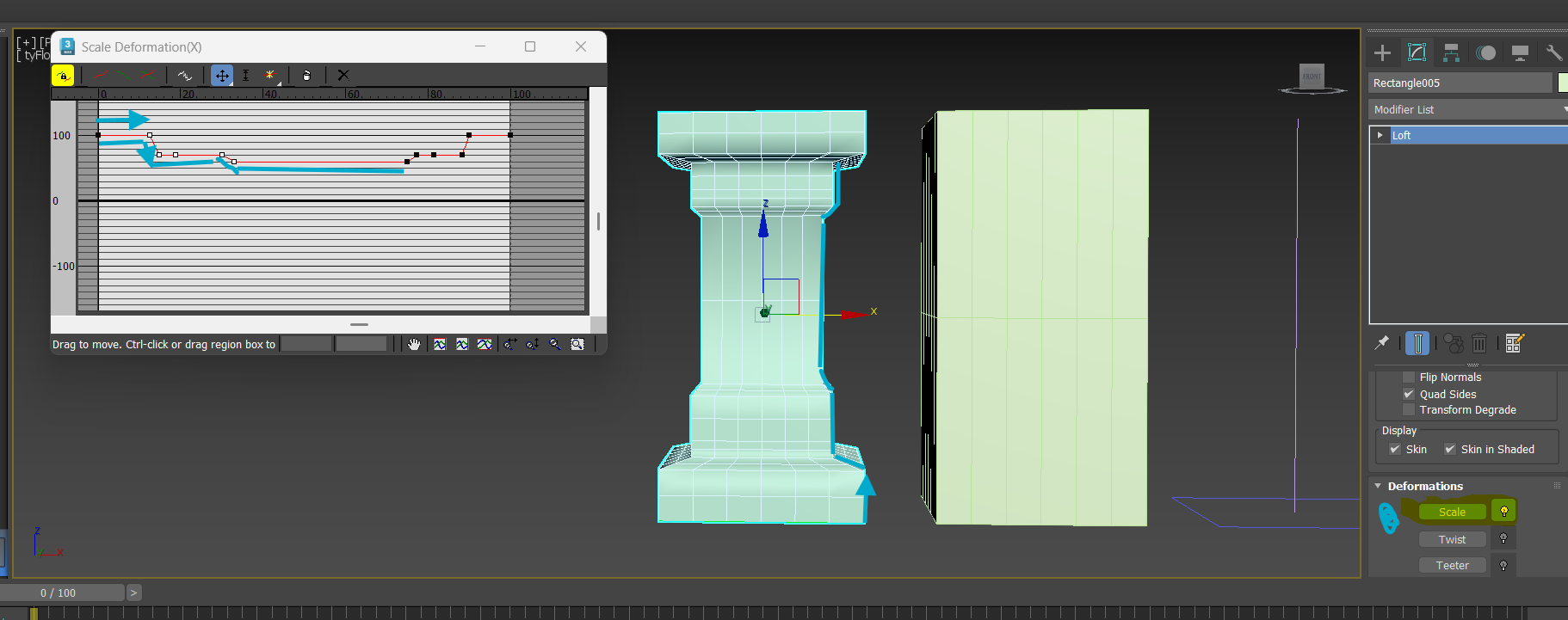Toggle Make Symmetrical lock in deformation toolbar
This screenshot has height=620, width=1568.
63,76
